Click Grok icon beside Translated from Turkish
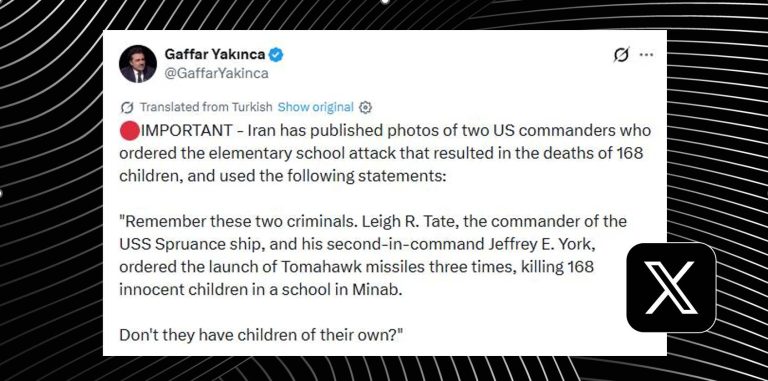768x381 pixels. tap(127, 107)
